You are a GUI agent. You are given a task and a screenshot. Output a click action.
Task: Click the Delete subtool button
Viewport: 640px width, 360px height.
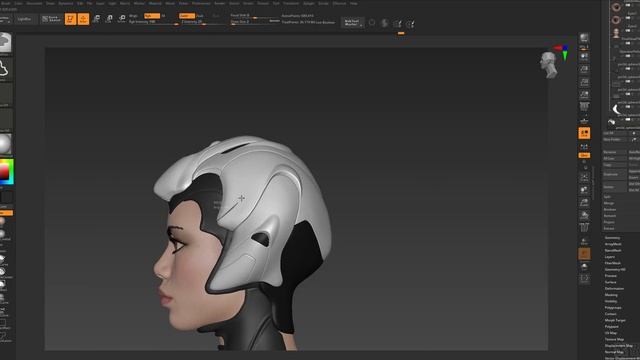[x=614, y=187]
